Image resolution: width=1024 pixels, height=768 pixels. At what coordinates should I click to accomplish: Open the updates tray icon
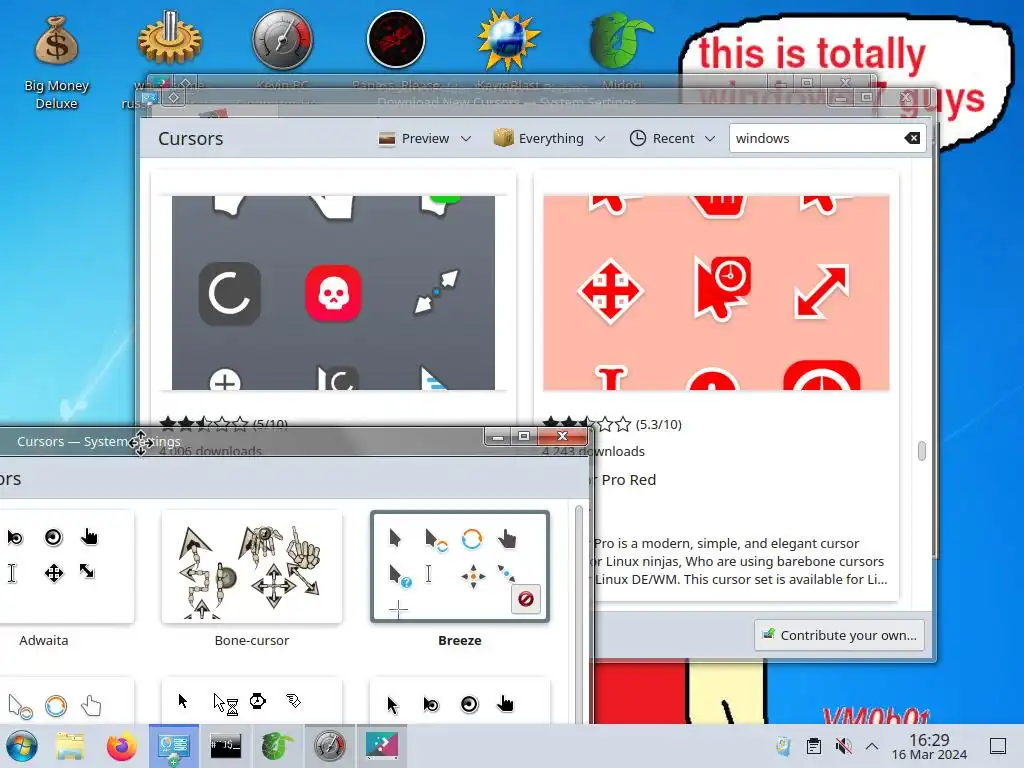point(784,746)
